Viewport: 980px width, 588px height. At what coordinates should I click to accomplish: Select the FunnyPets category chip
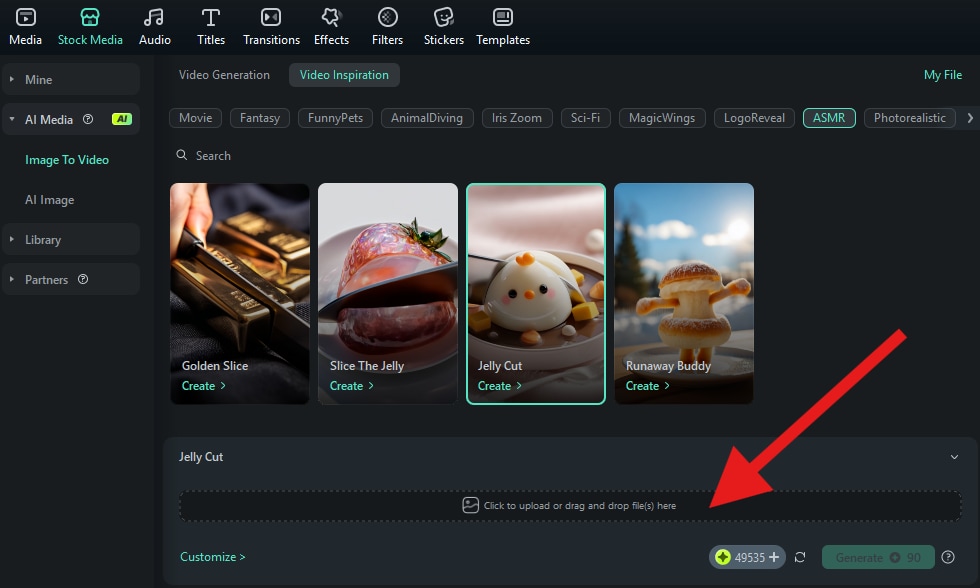[x=335, y=118]
